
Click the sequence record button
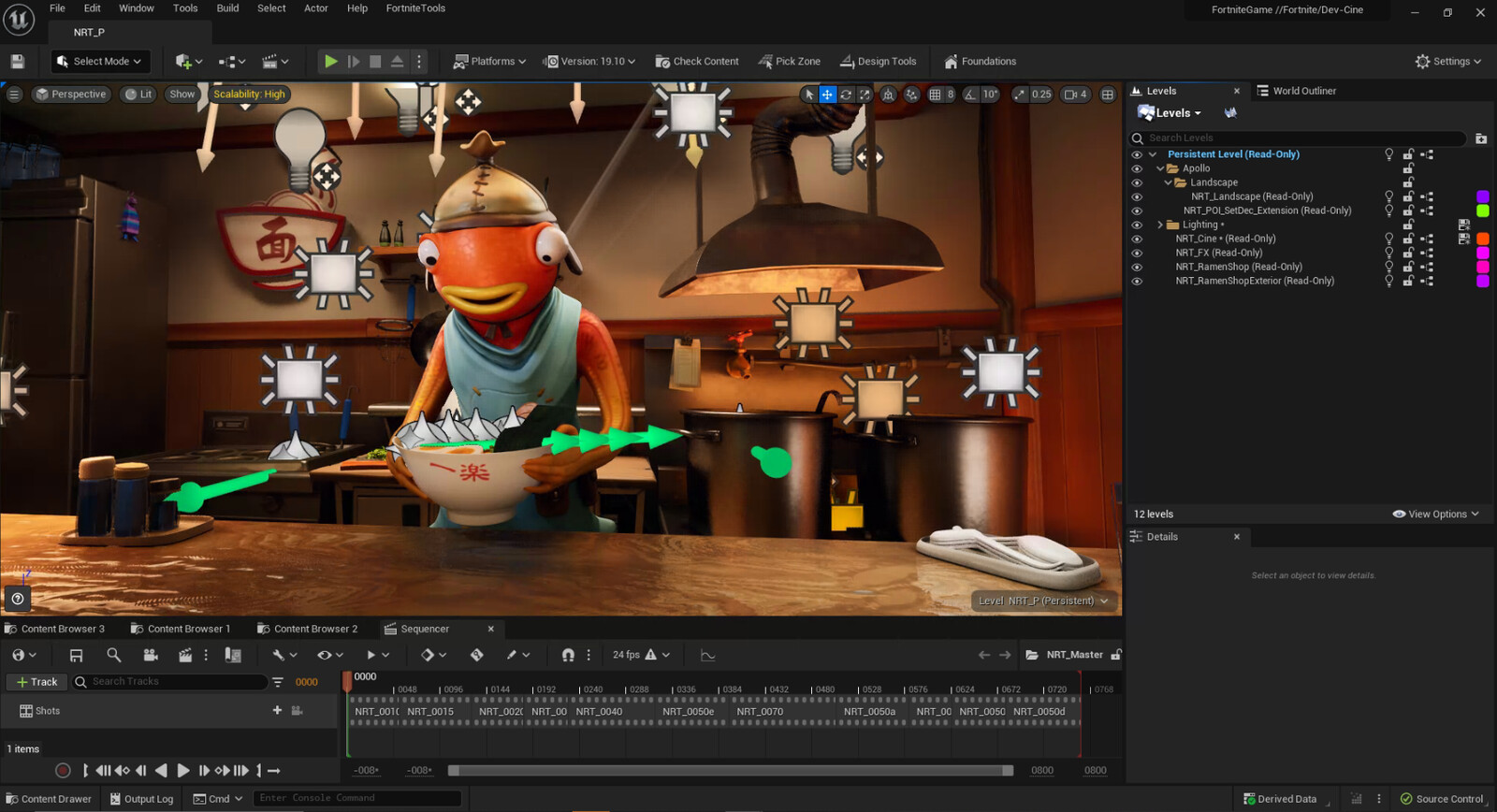tap(63, 771)
